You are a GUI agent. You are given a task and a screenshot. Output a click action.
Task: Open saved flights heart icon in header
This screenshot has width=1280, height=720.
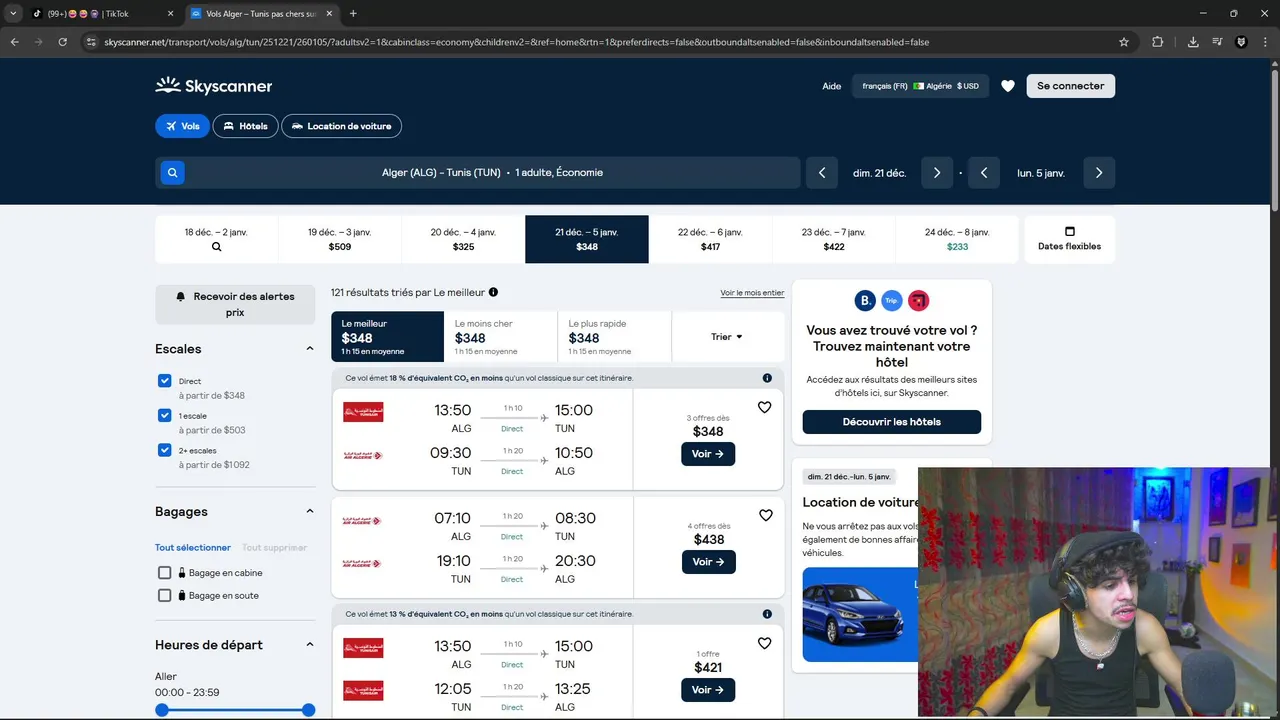pyautogui.click(x=1008, y=86)
